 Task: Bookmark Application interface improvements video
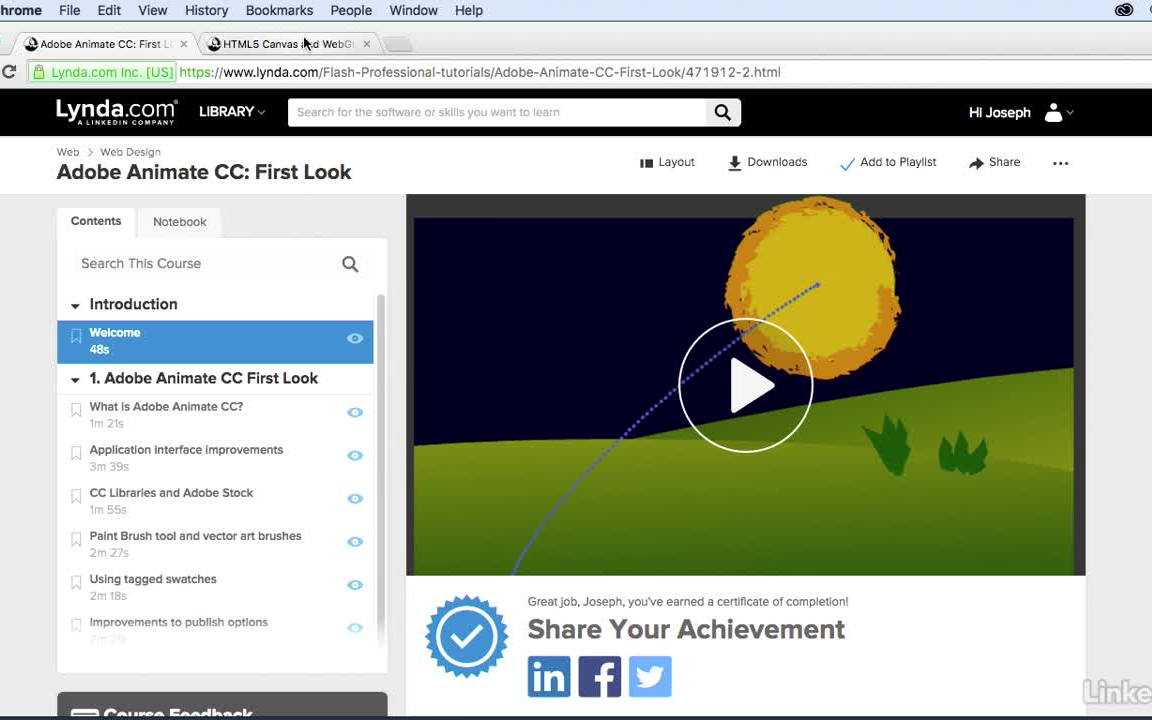tap(76, 453)
